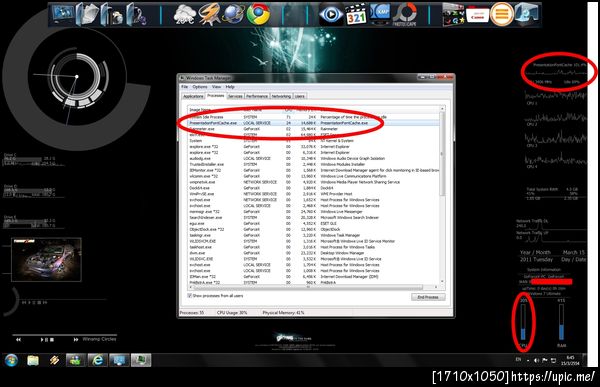Select the TrustedInstaller.exe process row
Screen dimensions: 600x387
click(314, 164)
